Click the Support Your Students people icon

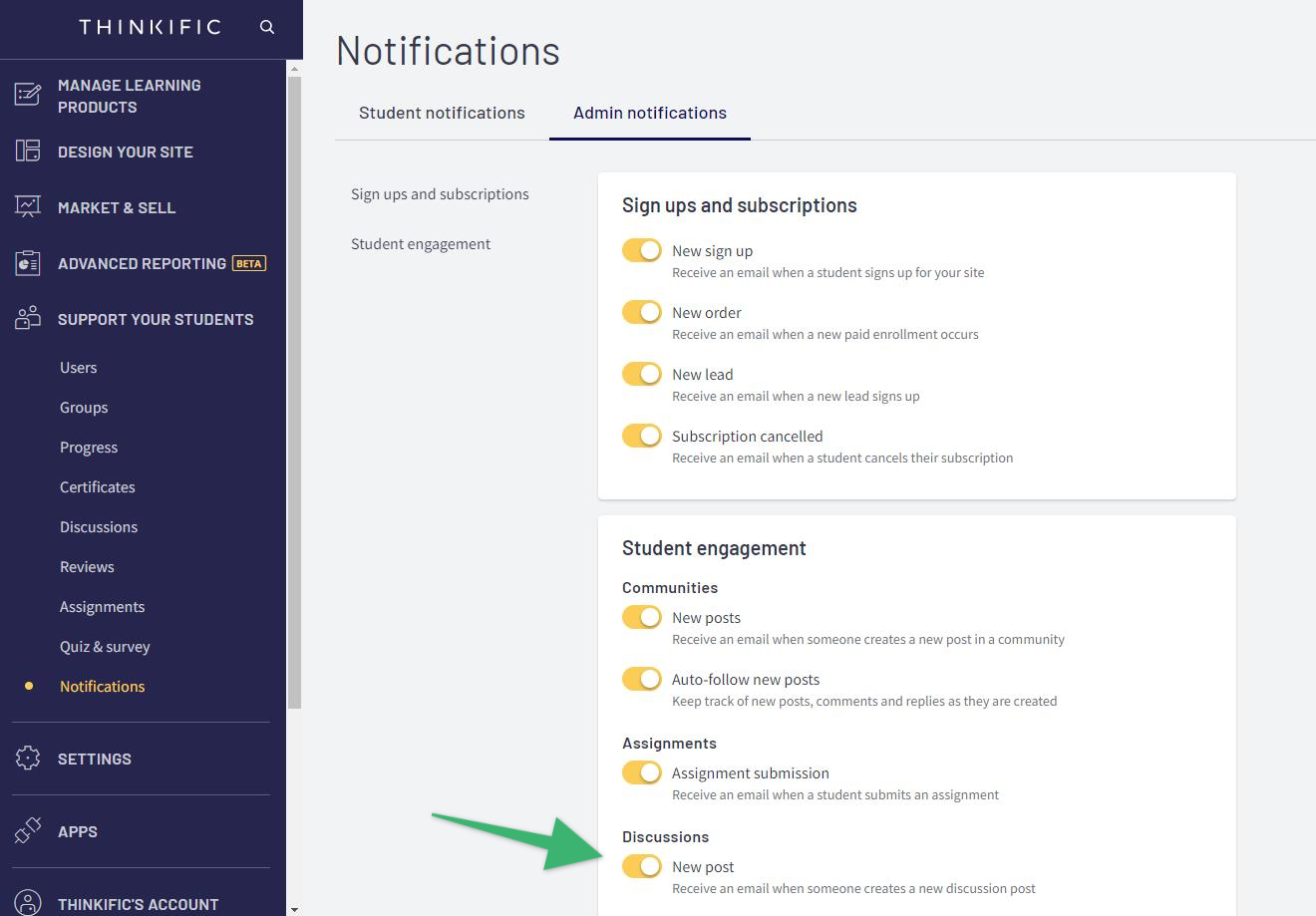click(x=28, y=319)
